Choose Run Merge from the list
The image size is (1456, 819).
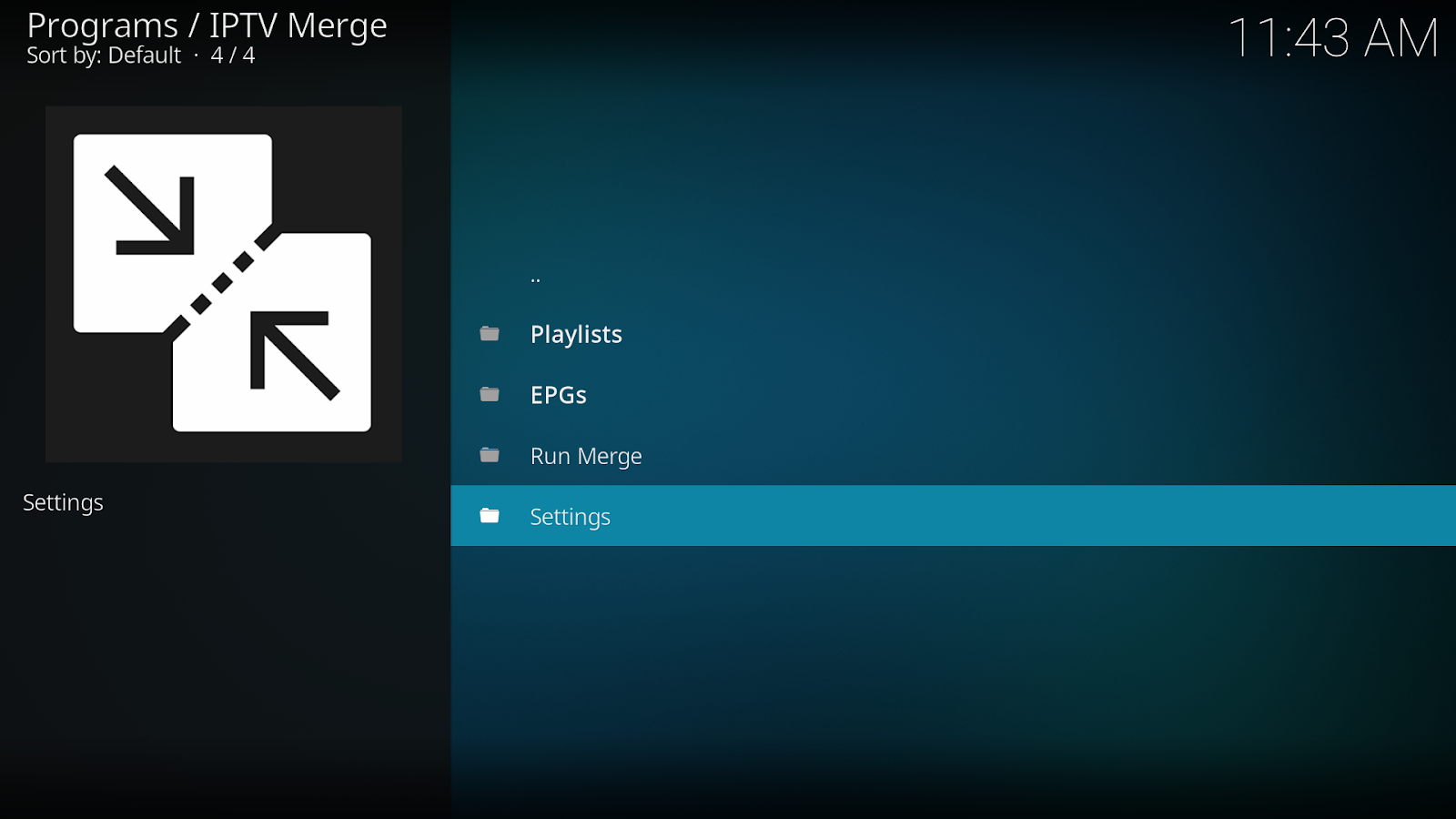click(953, 455)
